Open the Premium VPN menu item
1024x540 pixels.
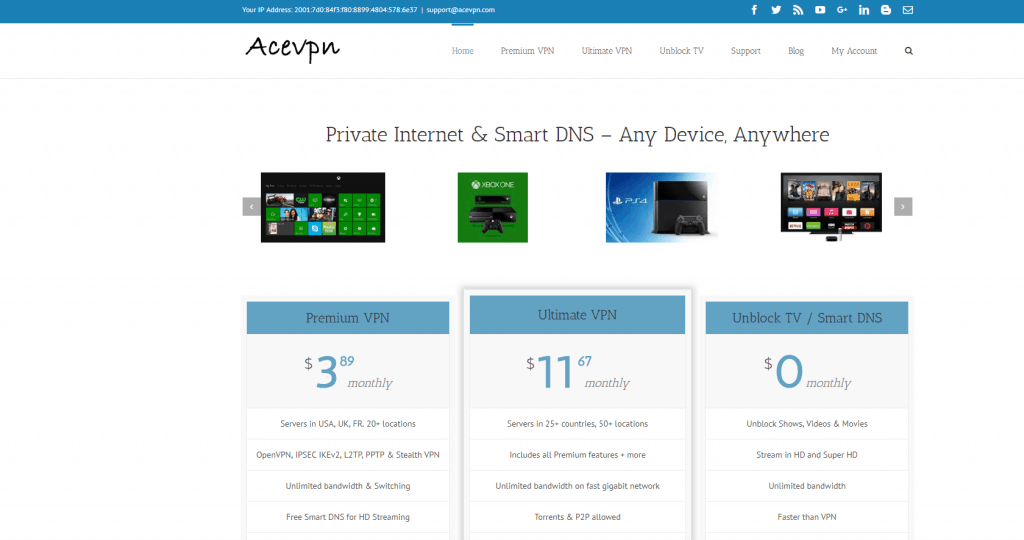(527, 51)
